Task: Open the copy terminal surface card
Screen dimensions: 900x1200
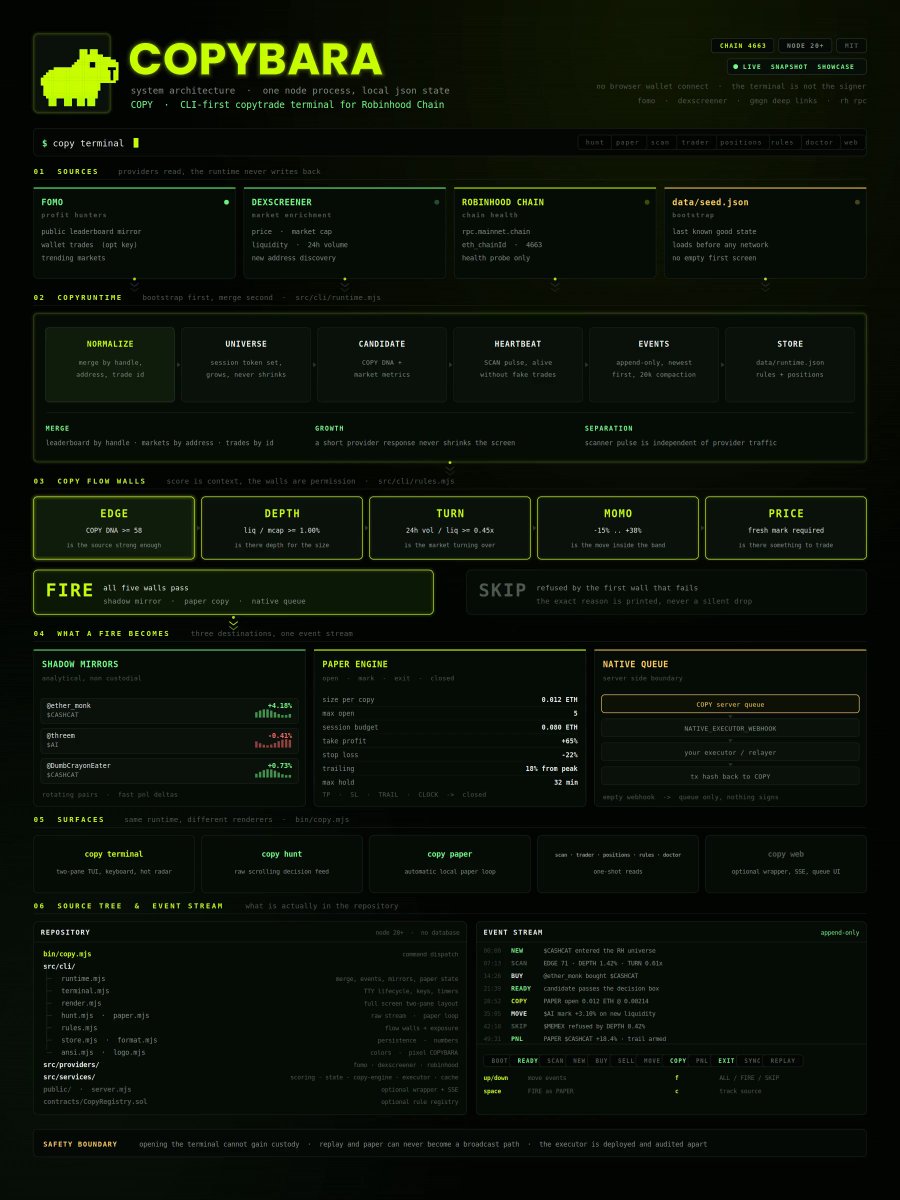Action: pos(114,864)
